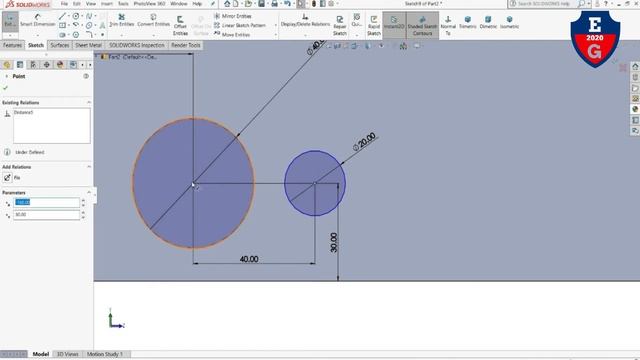Click the Normal To view button
Screen dimensions: 640x360
448,25
